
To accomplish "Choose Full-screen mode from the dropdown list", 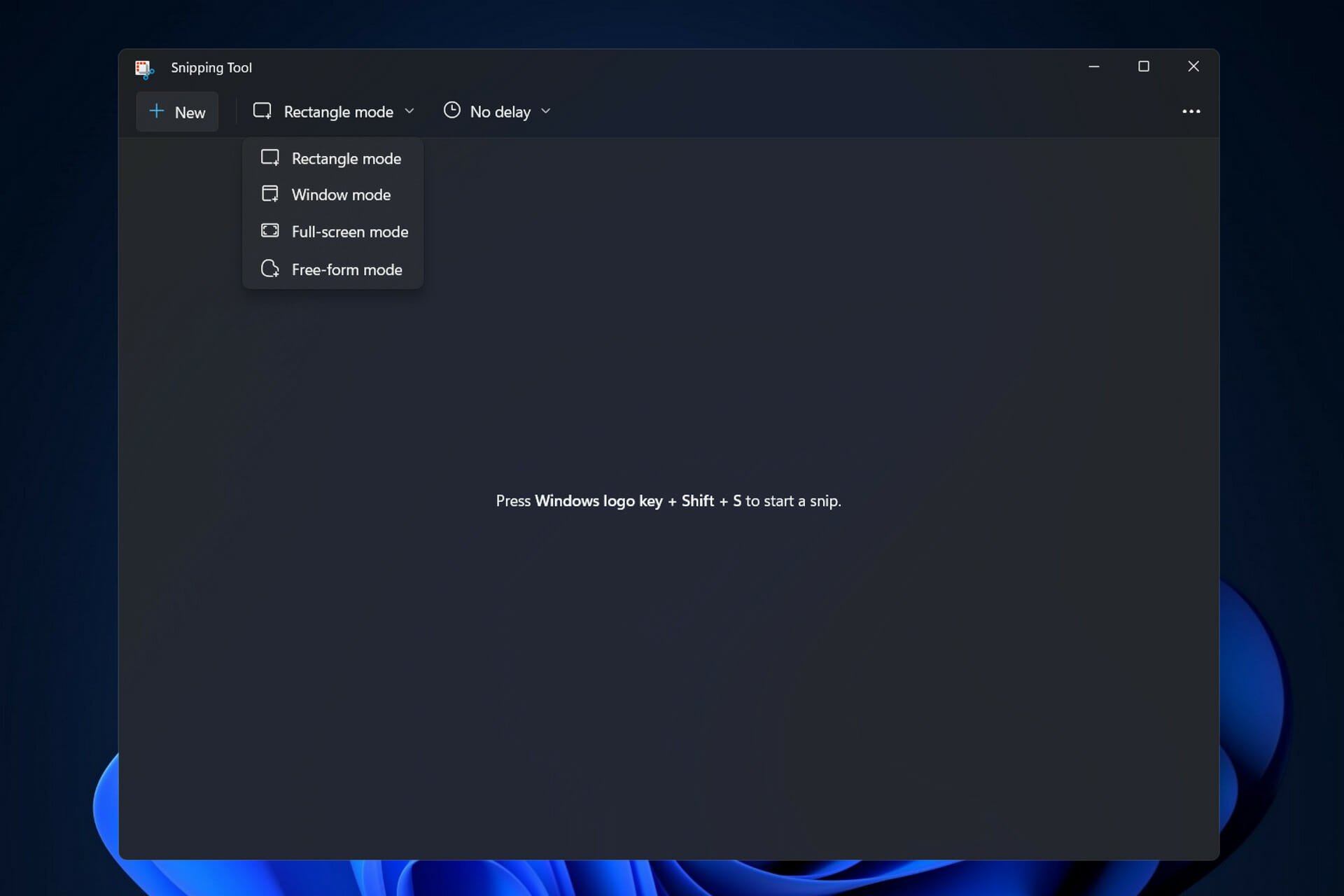I will [x=332, y=232].
